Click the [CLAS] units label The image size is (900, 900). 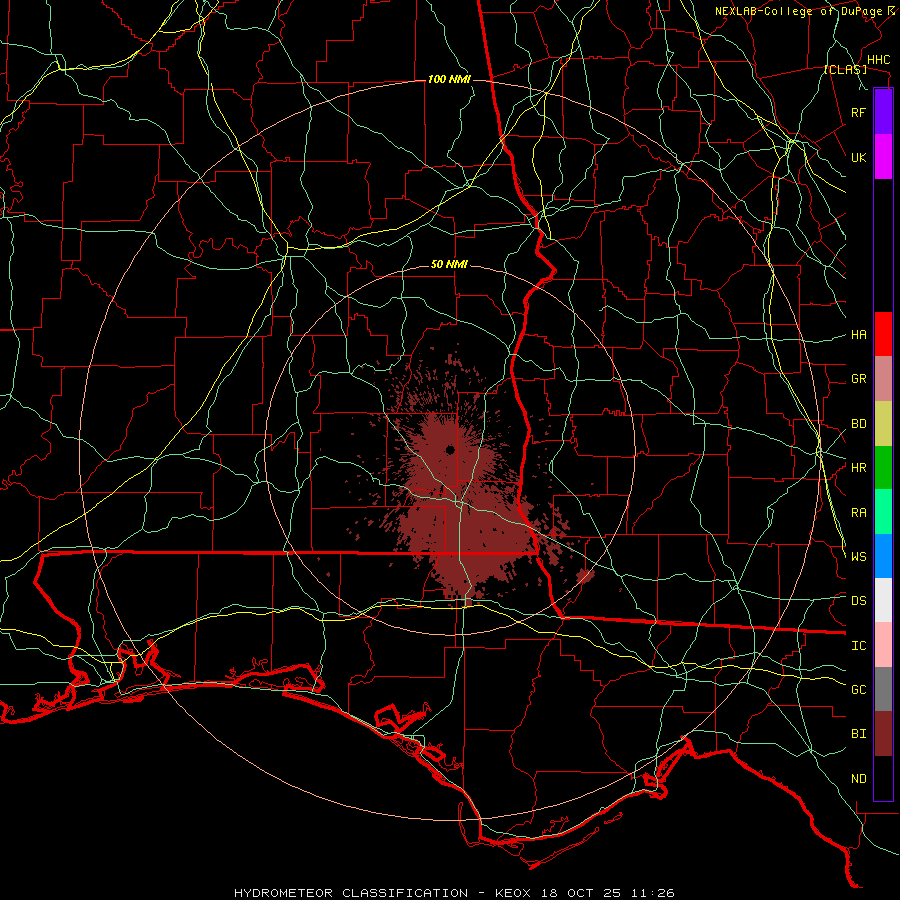pyautogui.click(x=845, y=69)
